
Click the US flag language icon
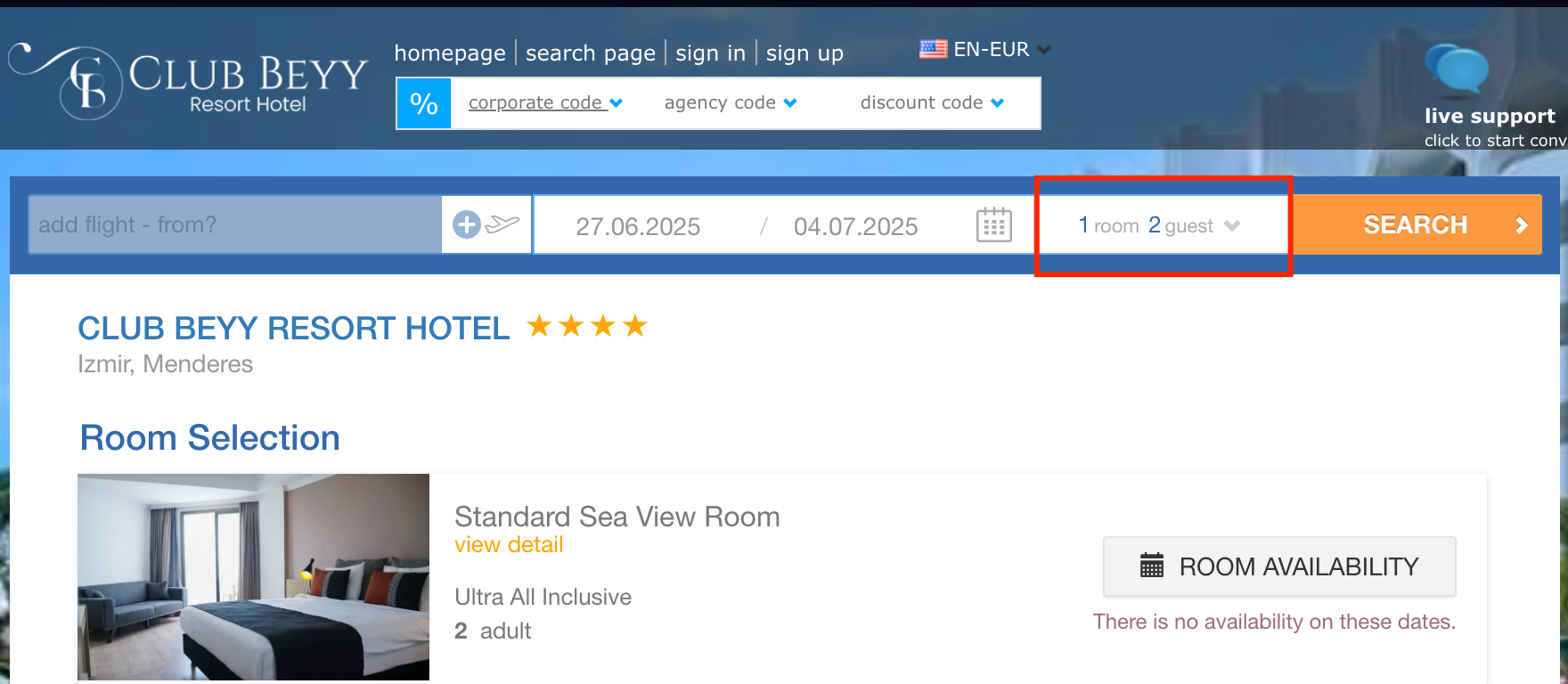pos(933,50)
